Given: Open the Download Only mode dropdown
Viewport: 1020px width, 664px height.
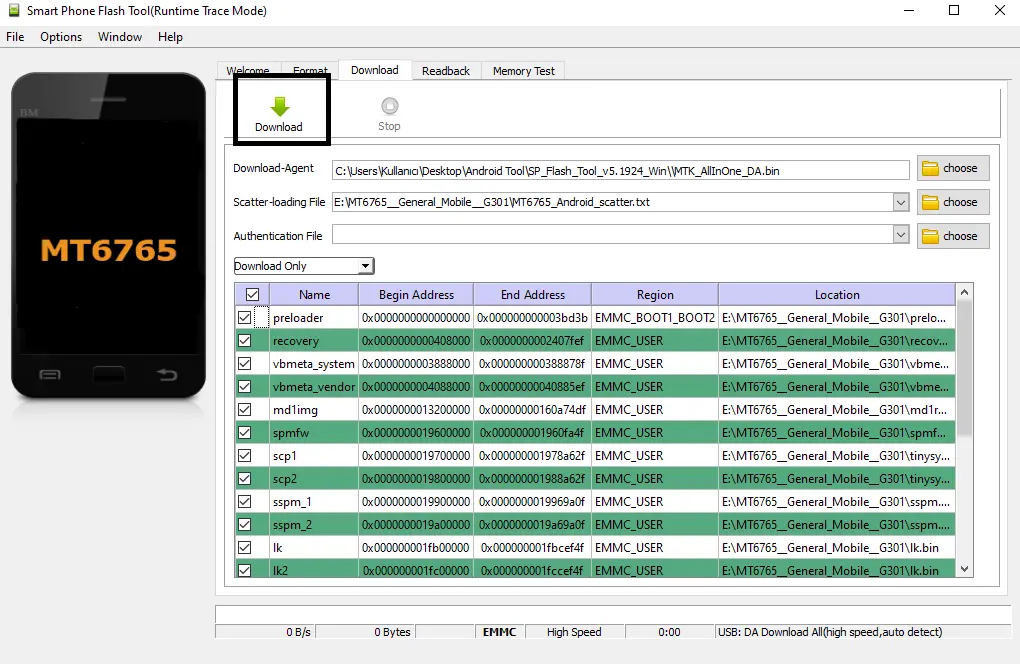Looking at the screenshot, I should coord(304,266).
